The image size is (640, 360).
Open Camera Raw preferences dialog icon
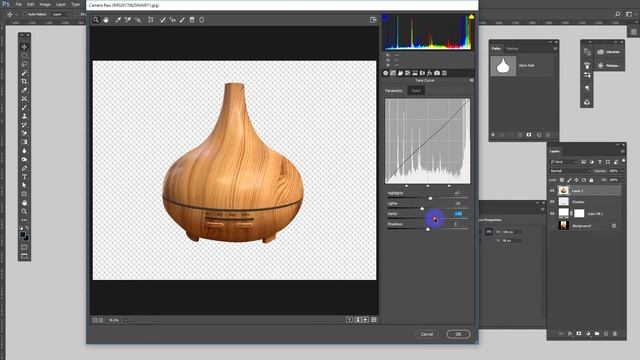click(373, 20)
